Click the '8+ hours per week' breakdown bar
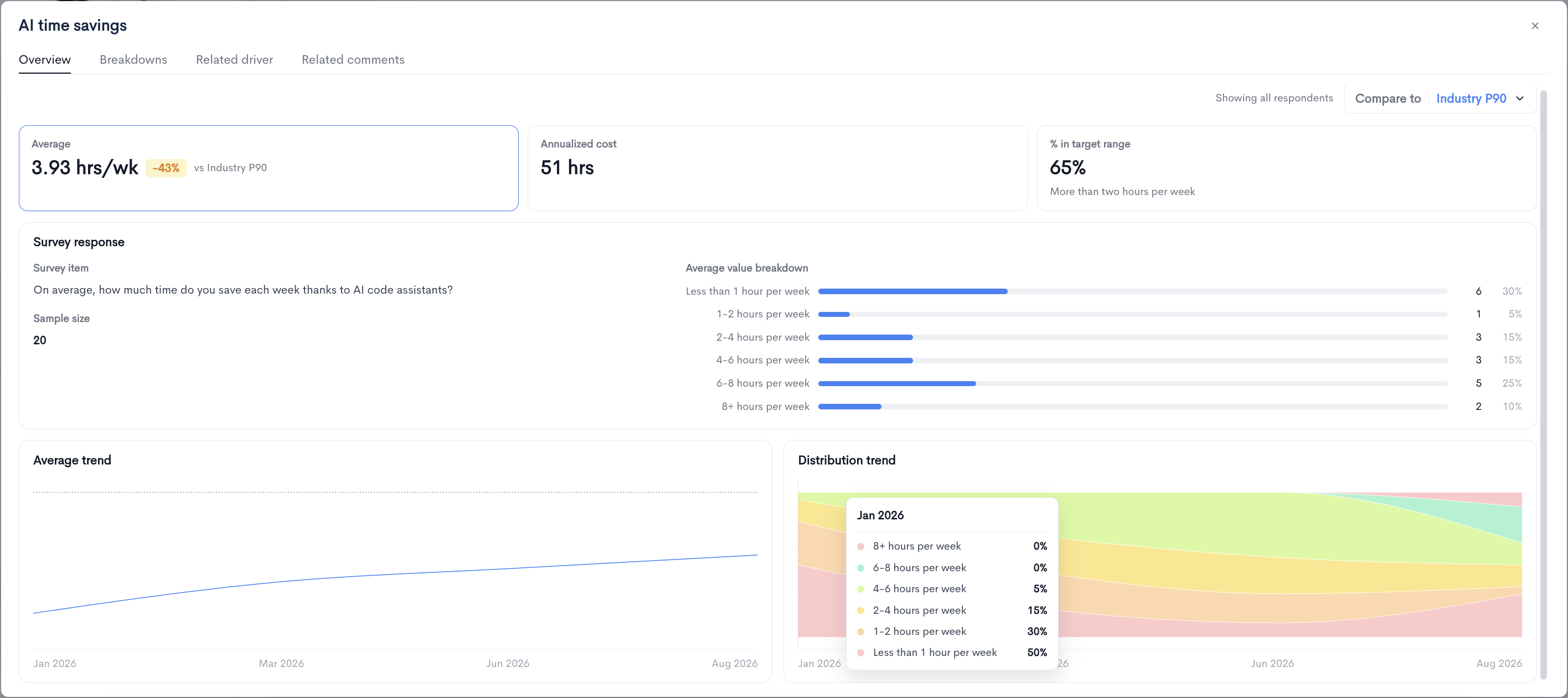 1132,407
